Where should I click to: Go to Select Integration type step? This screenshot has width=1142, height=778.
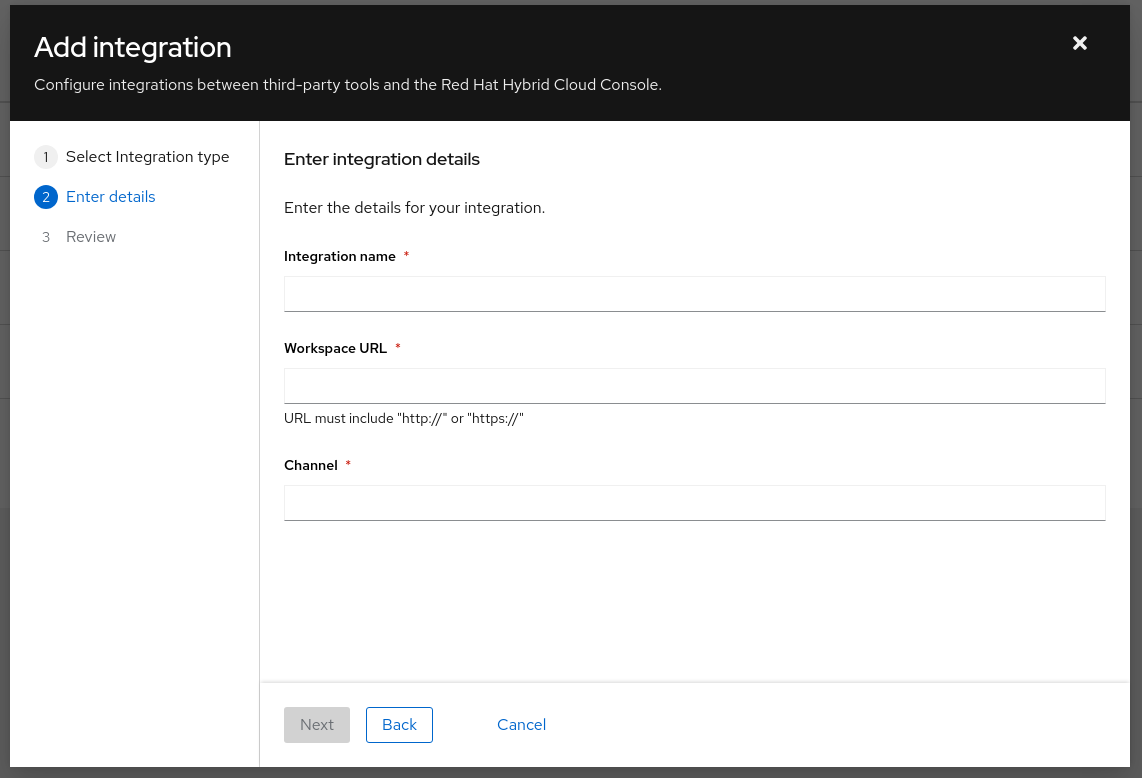147,157
